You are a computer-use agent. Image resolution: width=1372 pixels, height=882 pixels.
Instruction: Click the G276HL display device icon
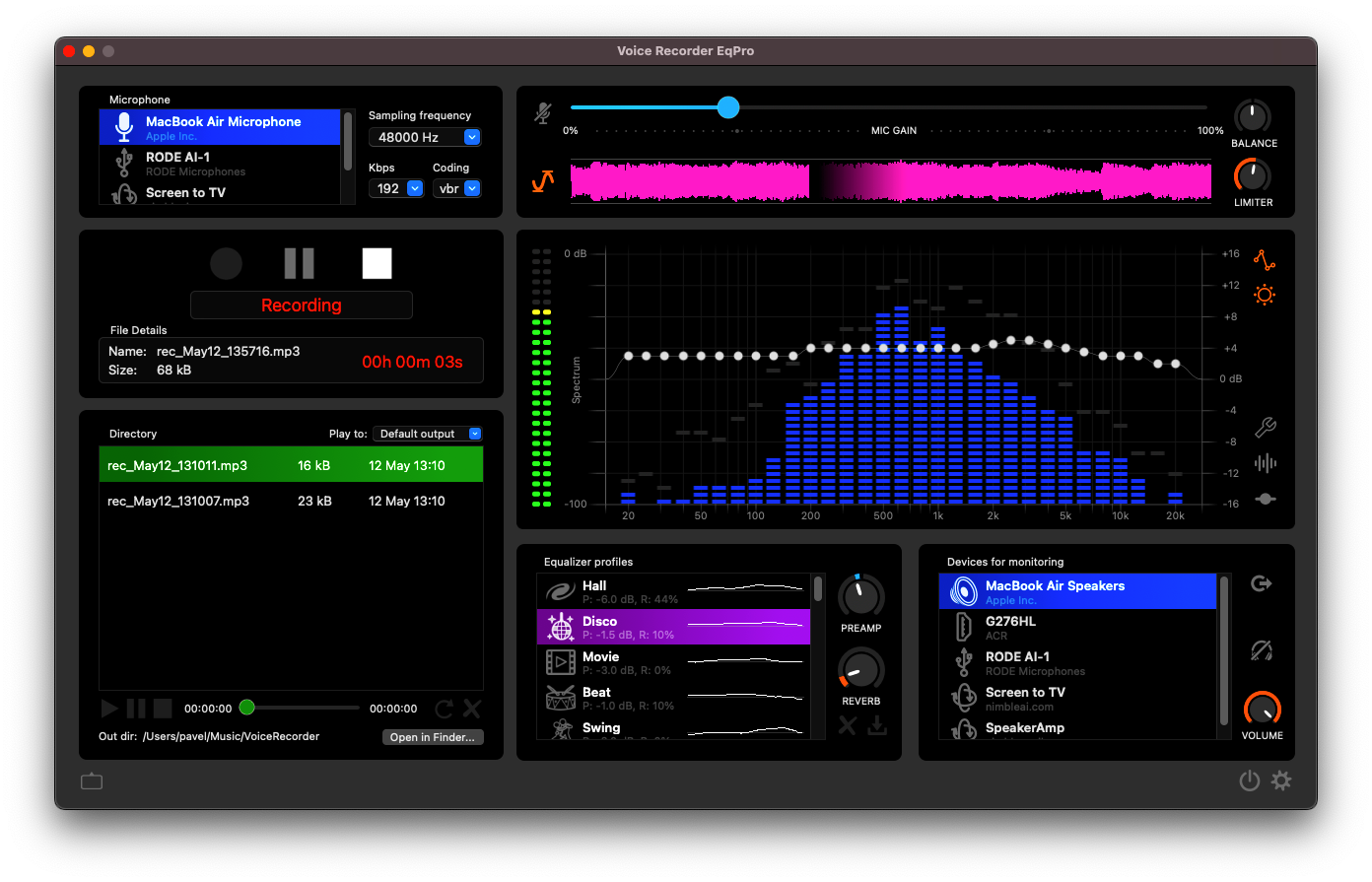964,627
